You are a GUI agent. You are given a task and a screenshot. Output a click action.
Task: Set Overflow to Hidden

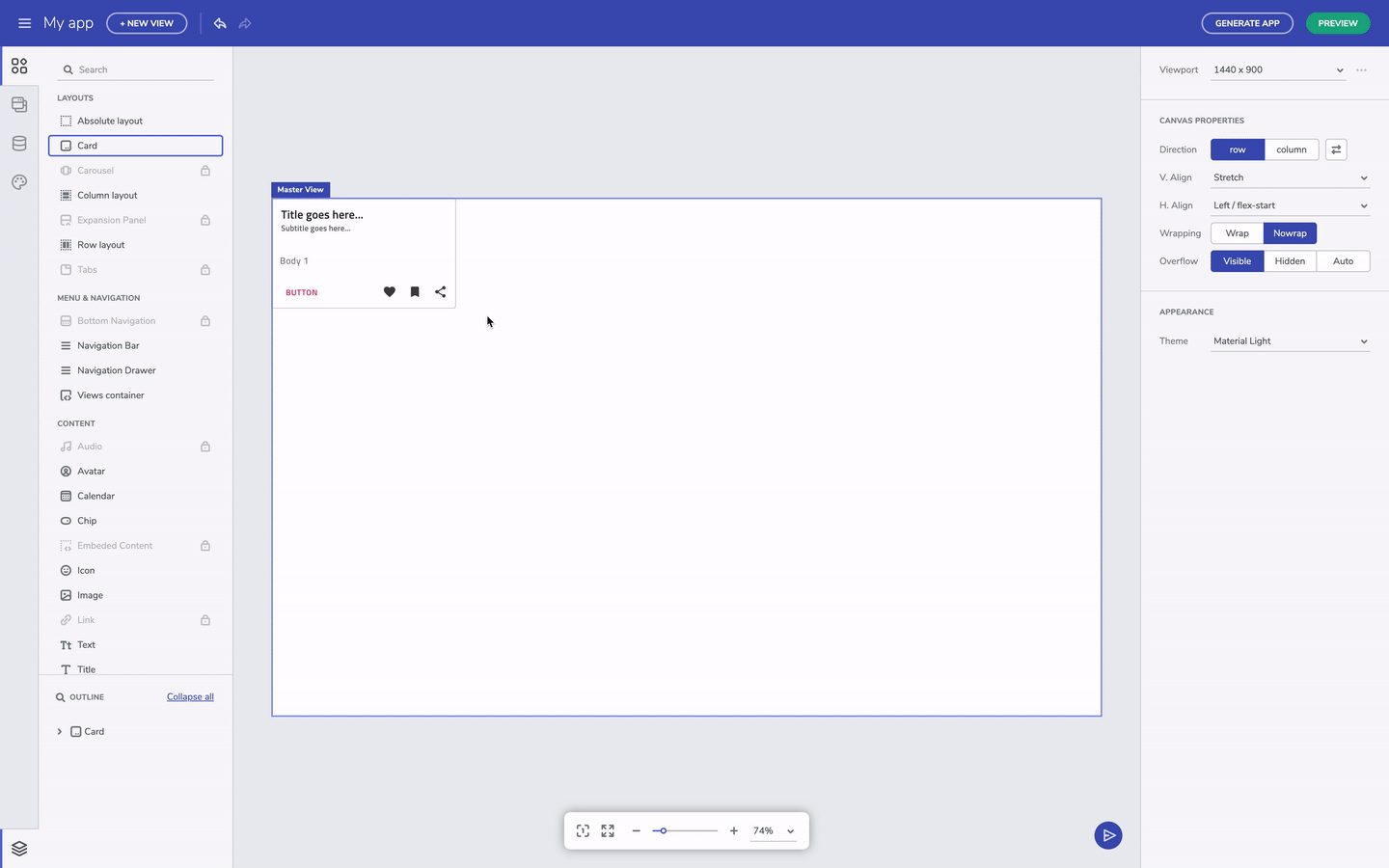(1290, 260)
